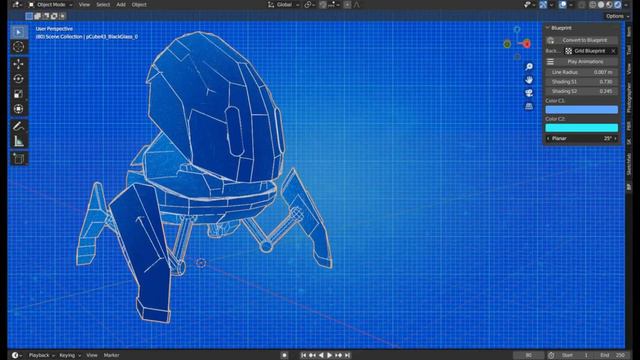Select the Add Cube tool

(x=18, y=158)
